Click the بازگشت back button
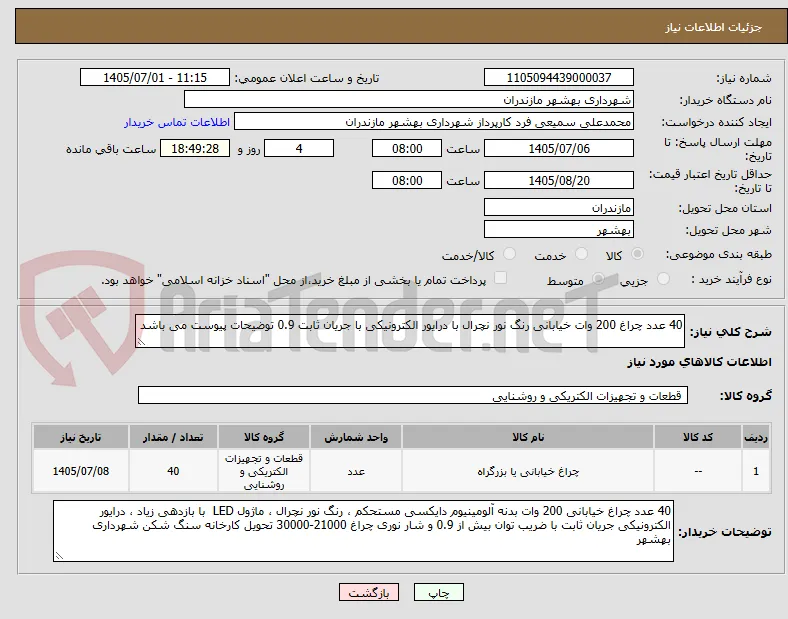The width and height of the screenshot is (788, 619). 369,592
